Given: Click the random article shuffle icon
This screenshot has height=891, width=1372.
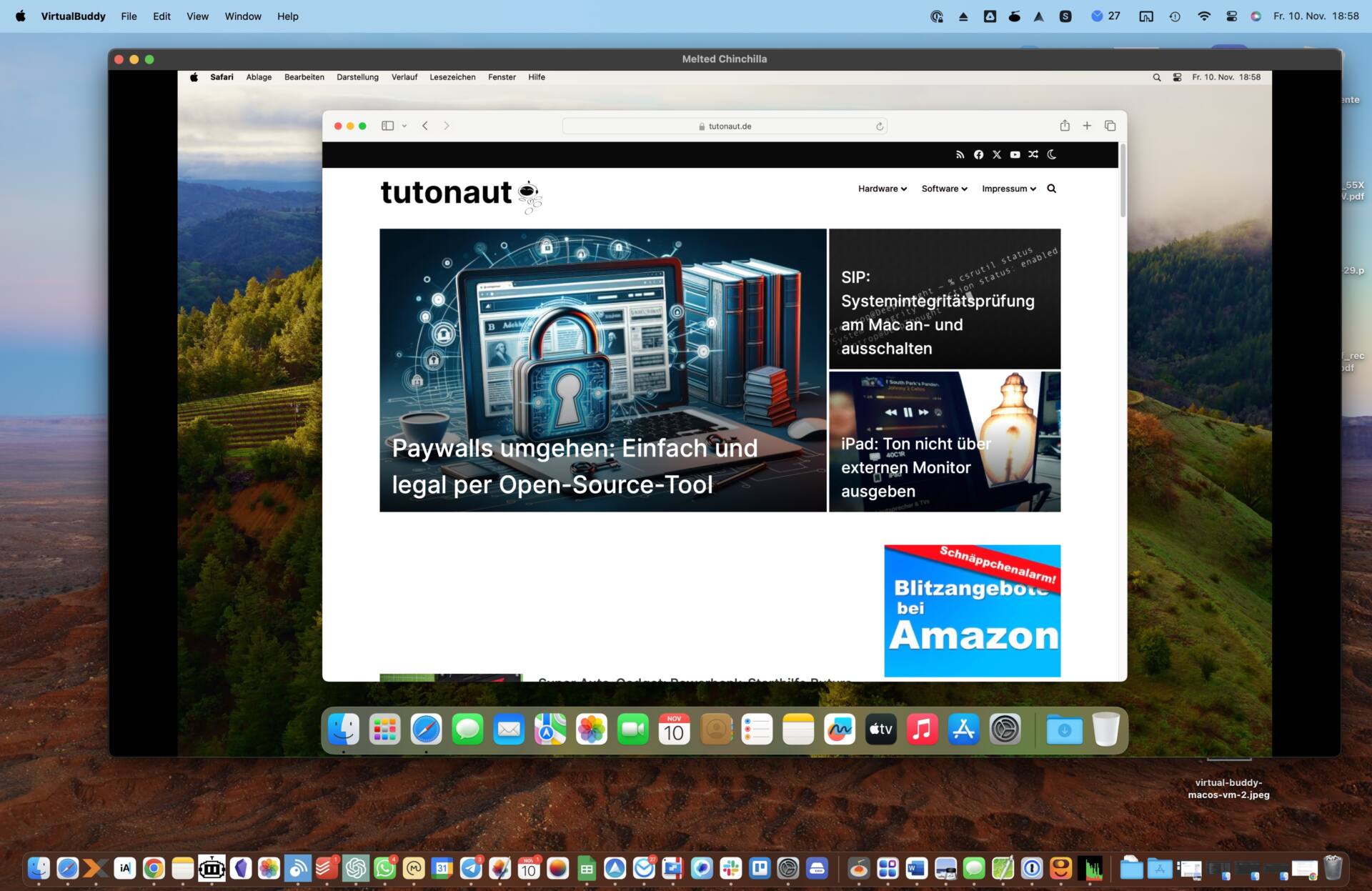Looking at the screenshot, I should click(x=1033, y=154).
